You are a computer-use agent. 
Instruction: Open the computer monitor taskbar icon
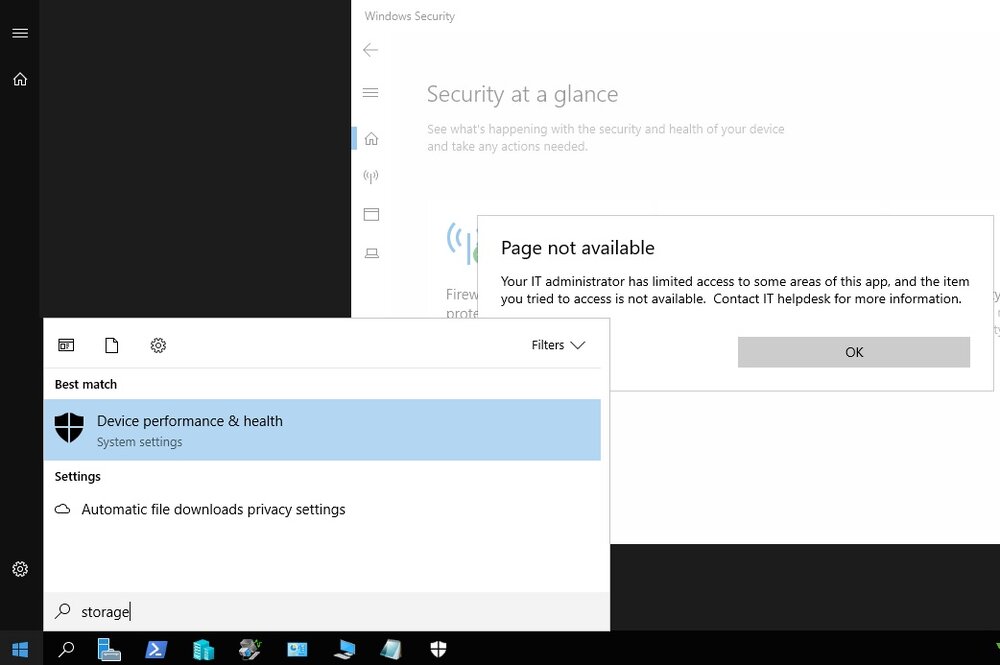(344, 650)
